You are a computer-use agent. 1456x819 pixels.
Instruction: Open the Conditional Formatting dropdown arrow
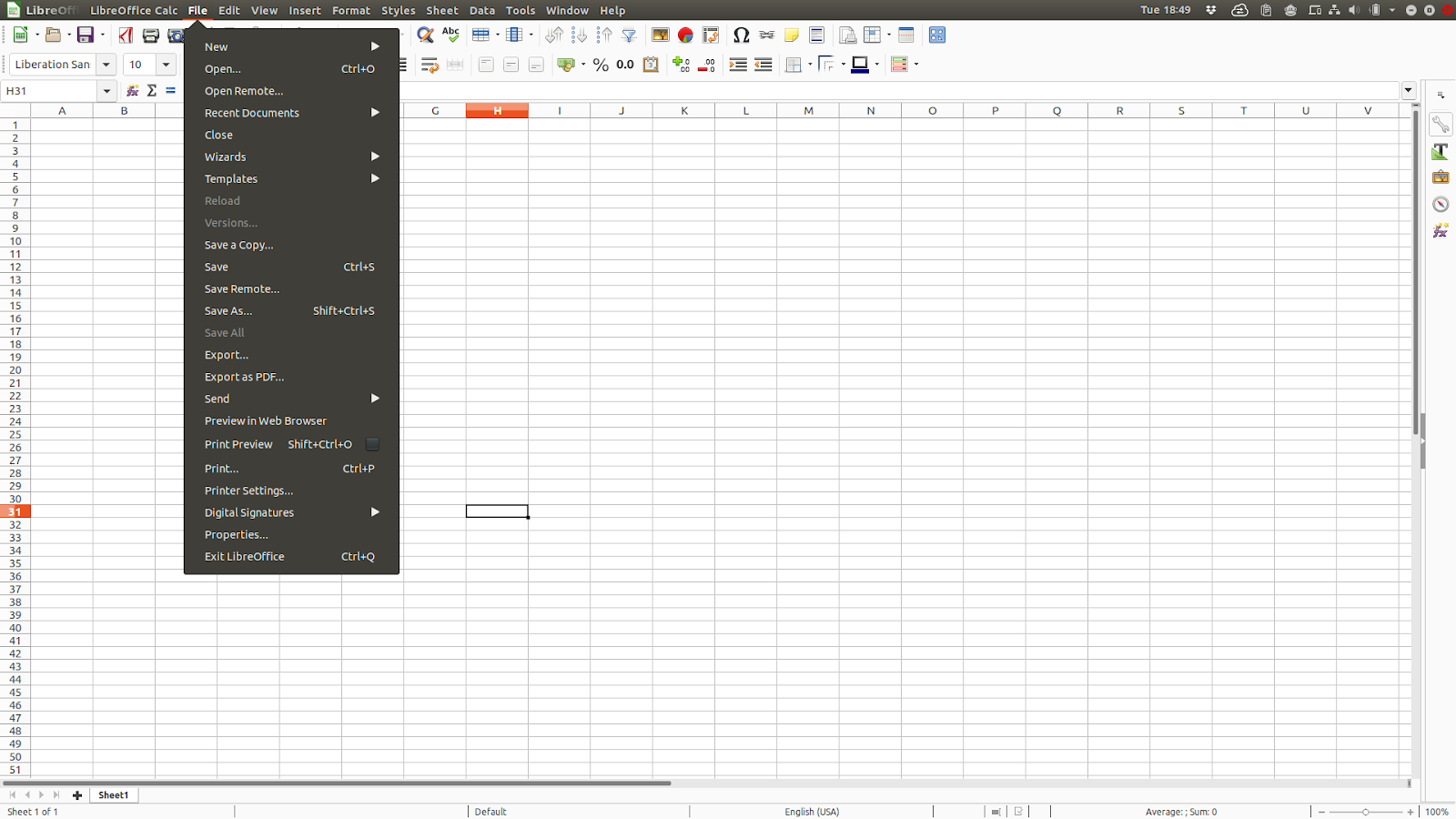(x=916, y=65)
